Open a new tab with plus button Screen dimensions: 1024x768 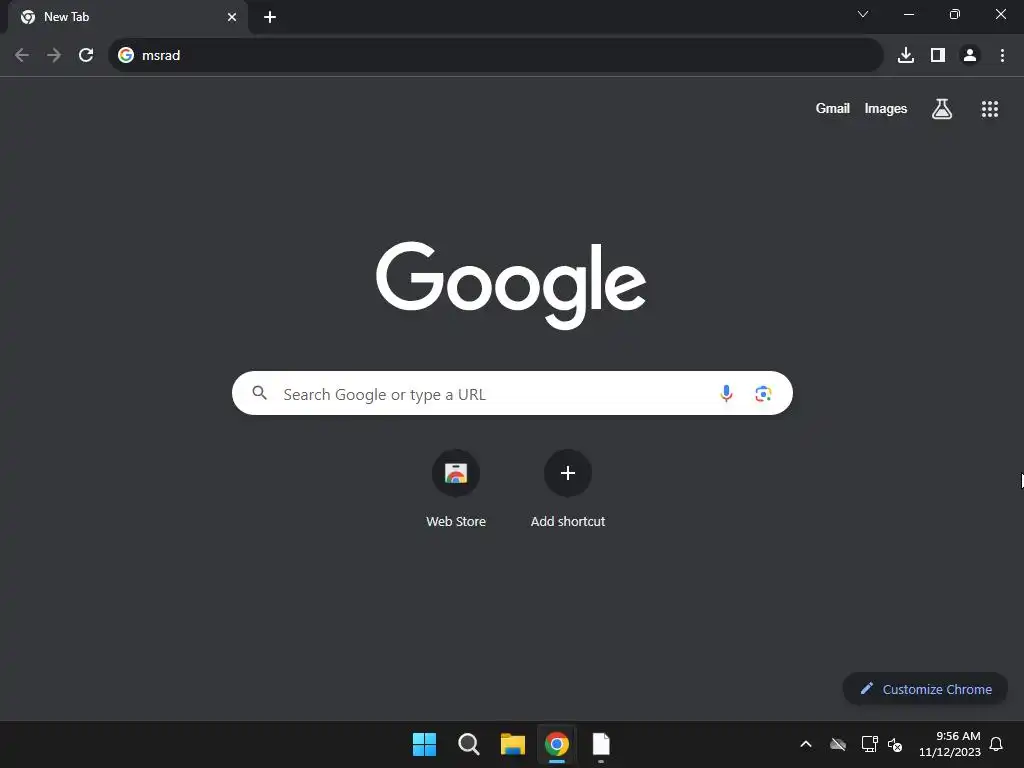[x=270, y=17]
